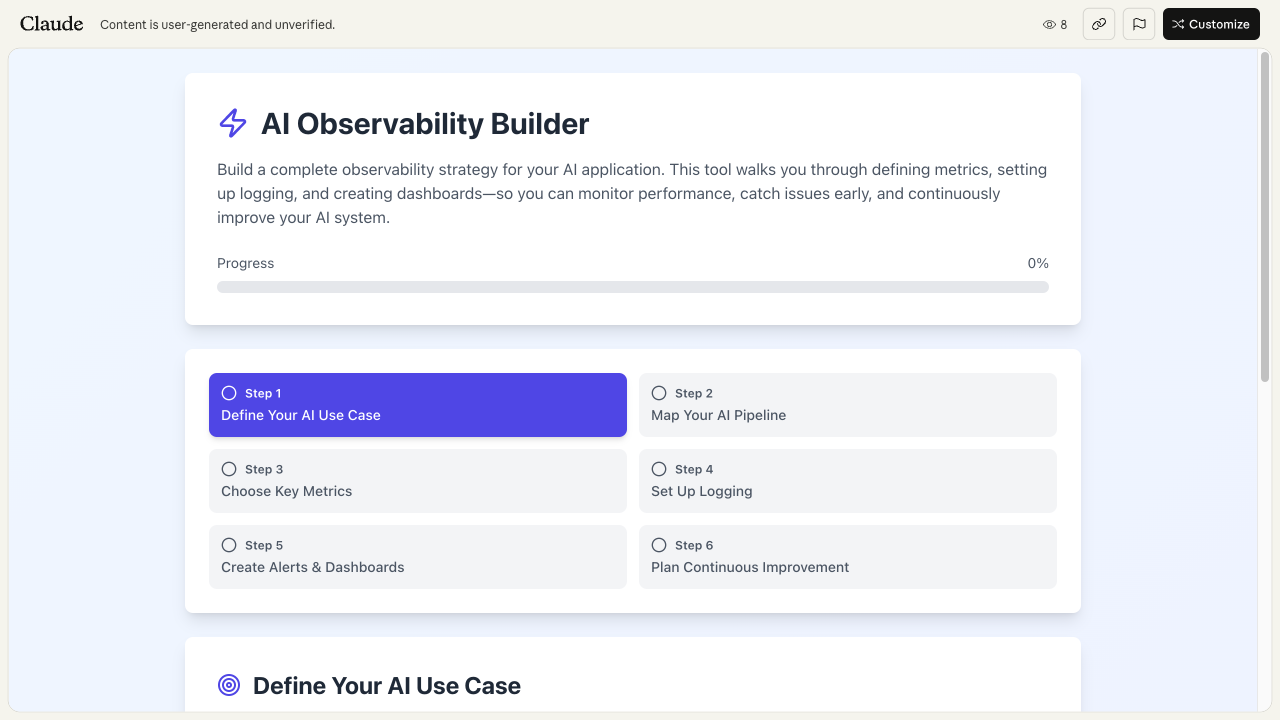Check the Step 5 circle indicator

coord(229,545)
